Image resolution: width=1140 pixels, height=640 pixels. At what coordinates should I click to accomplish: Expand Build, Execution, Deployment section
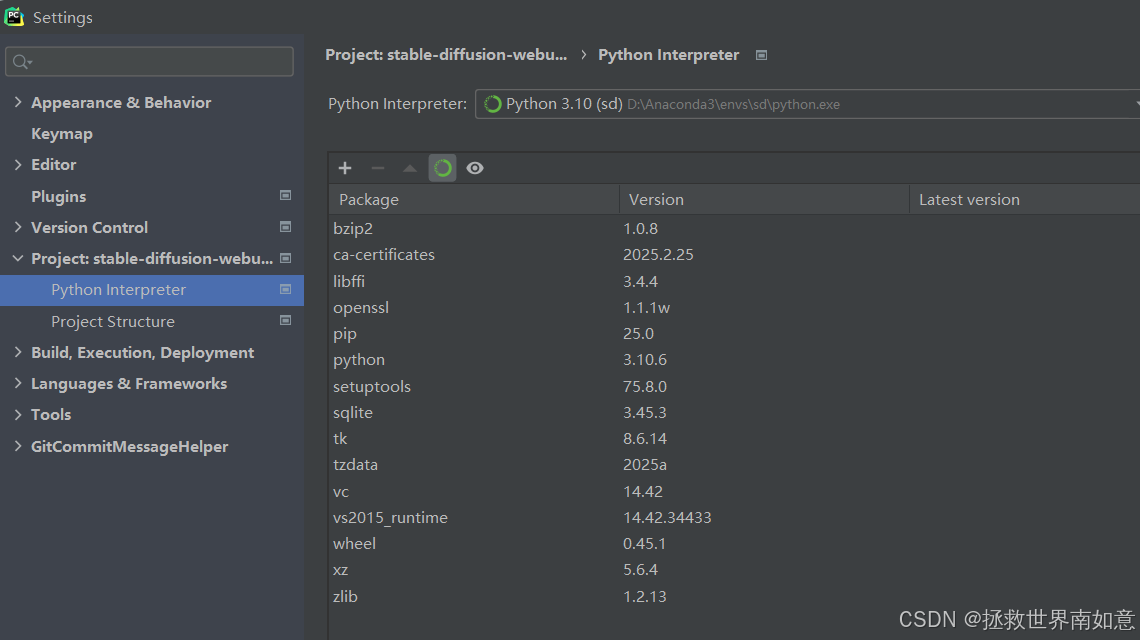click(x=18, y=352)
